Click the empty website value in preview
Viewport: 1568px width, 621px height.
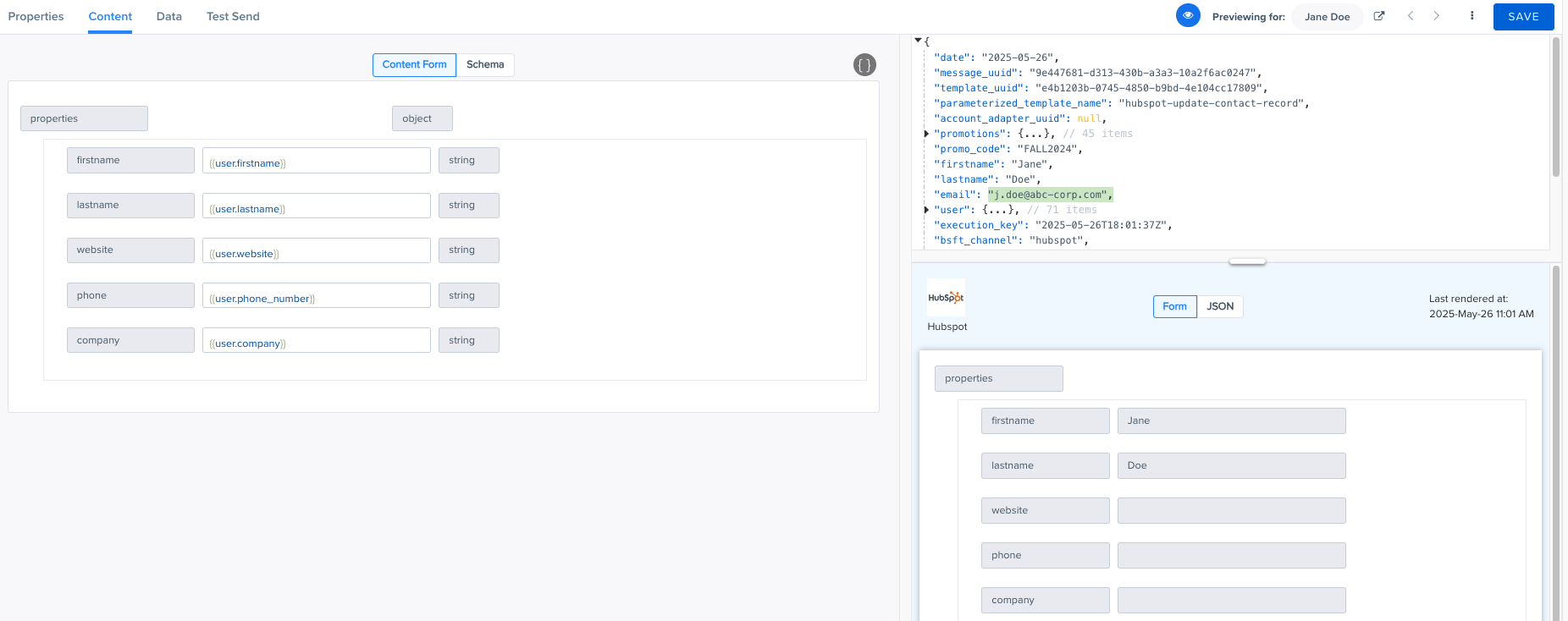[x=1231, y=511]
